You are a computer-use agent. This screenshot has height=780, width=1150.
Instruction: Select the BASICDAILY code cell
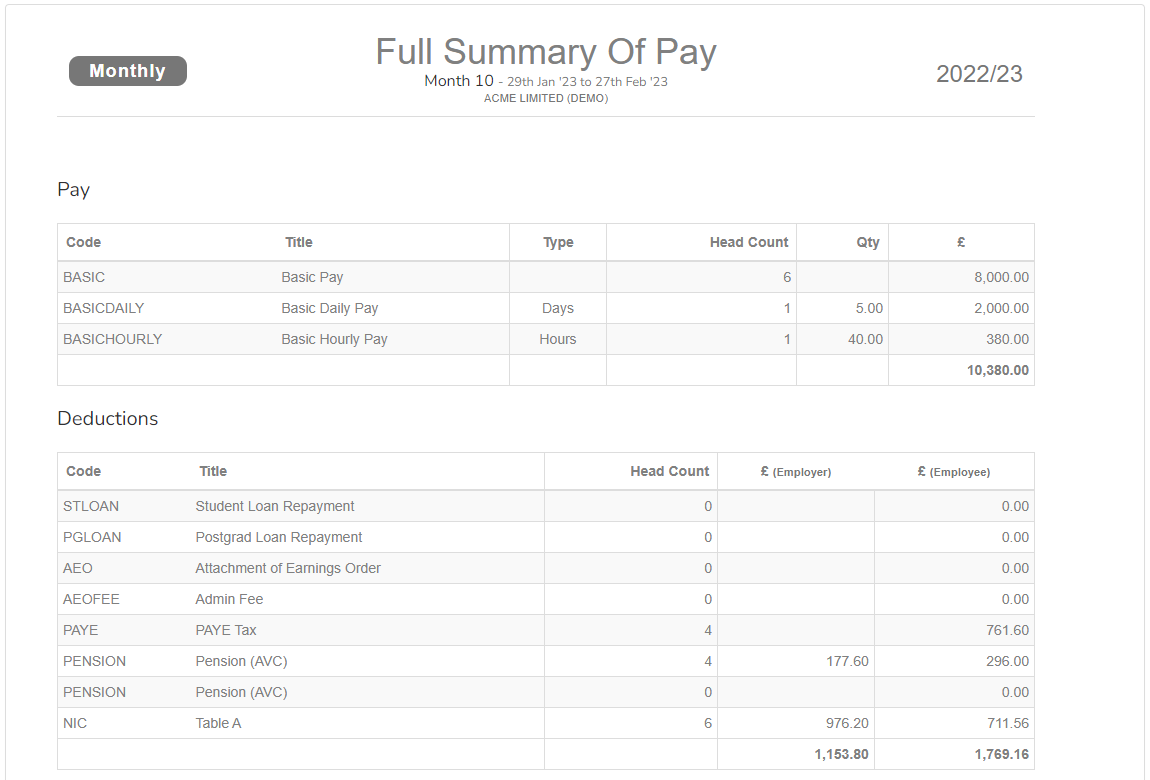point(103,308)
